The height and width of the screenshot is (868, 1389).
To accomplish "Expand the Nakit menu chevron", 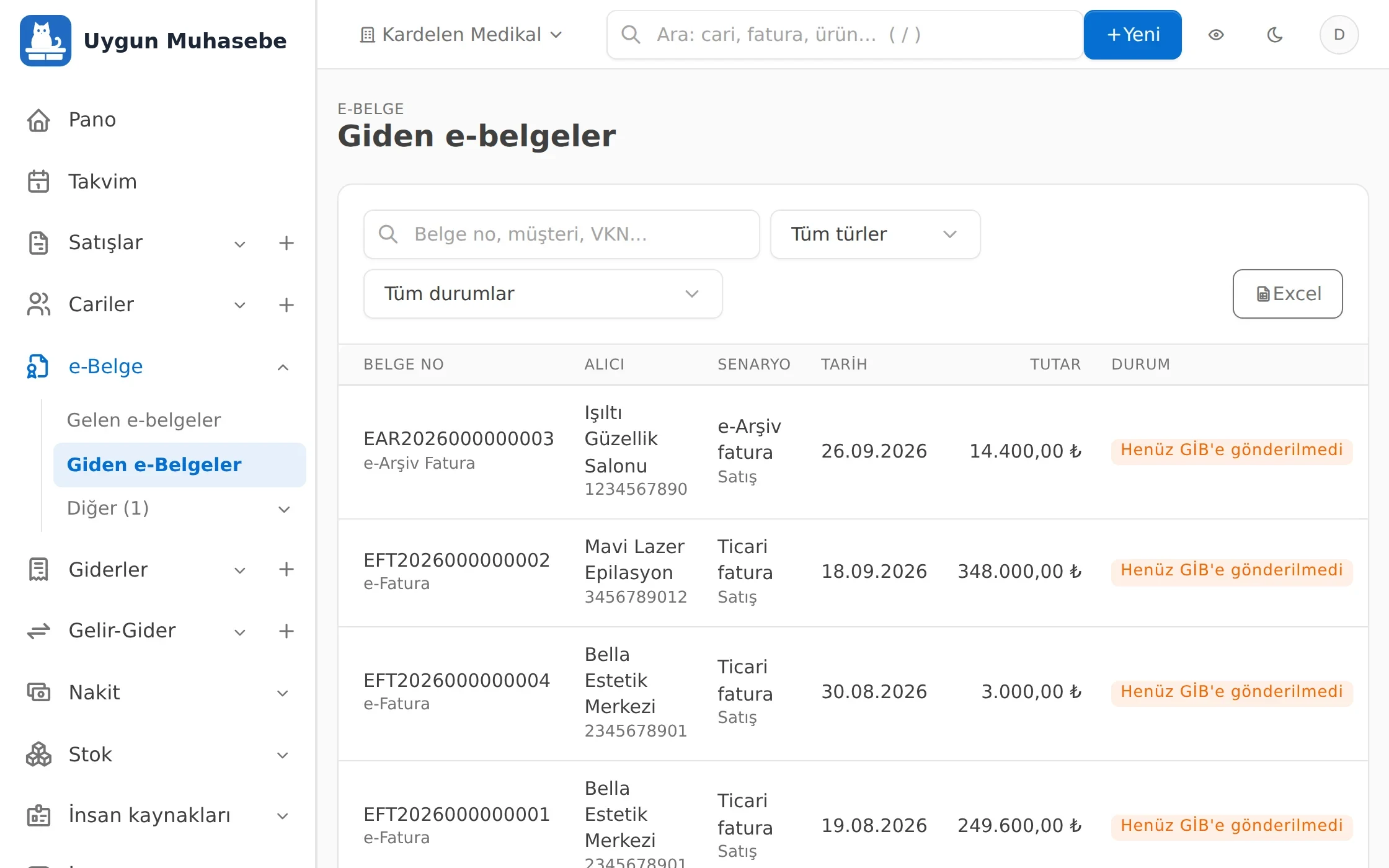I will pos(283,693).
